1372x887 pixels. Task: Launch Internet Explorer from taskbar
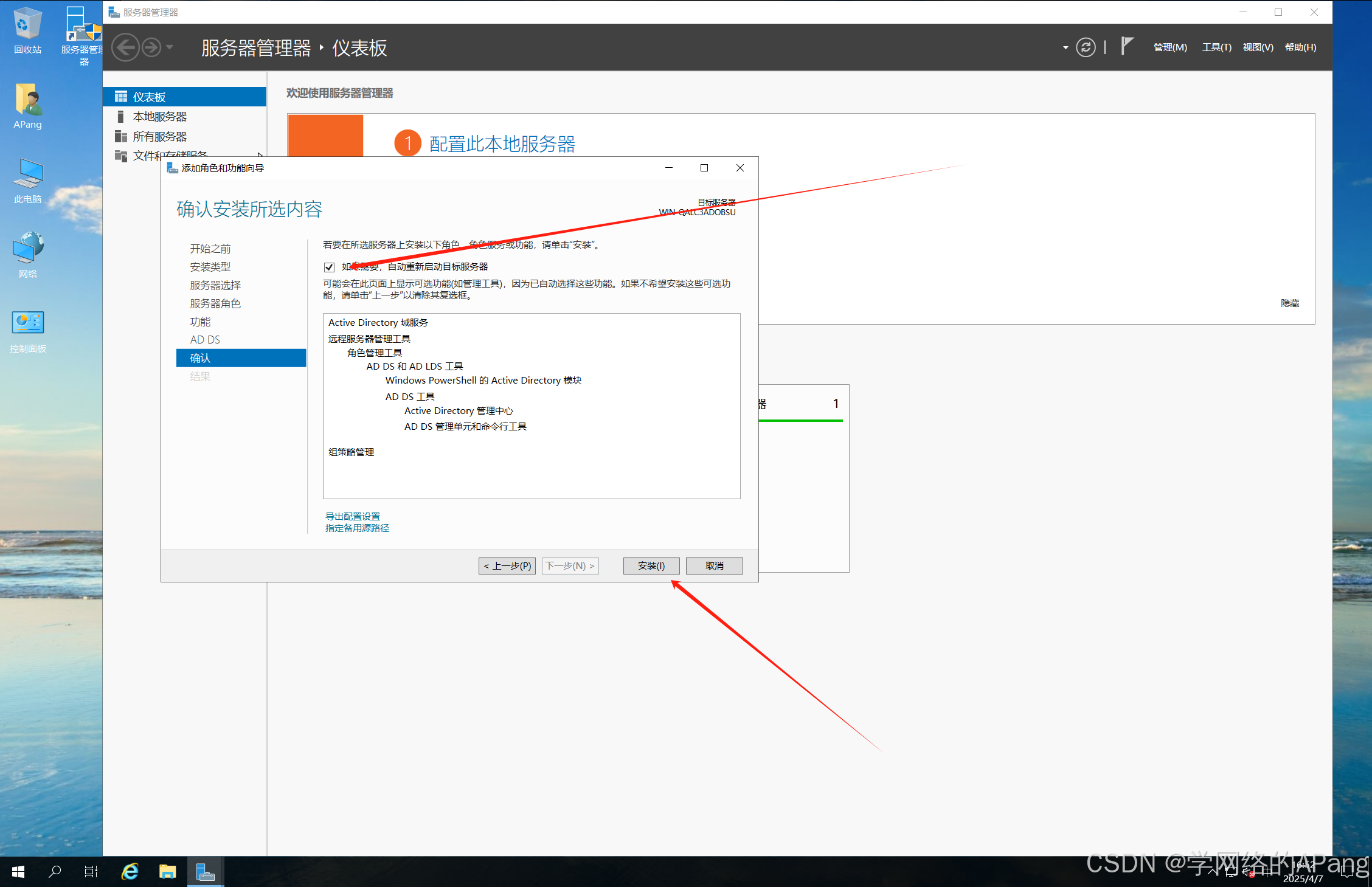click(130, 872)
